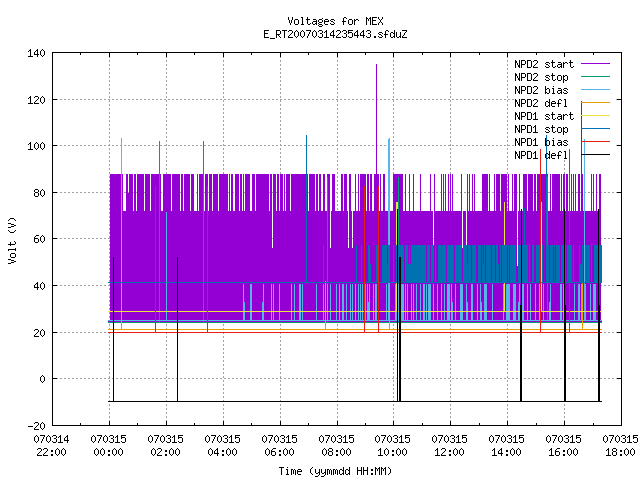Click the x-axis tick '070315 00:00'
The height and width of the screenshot is (480, 640).
coord(109,446)
